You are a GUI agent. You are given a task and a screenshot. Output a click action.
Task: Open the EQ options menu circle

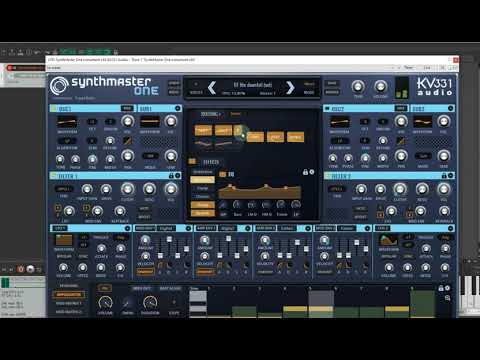tap(312, 172)
